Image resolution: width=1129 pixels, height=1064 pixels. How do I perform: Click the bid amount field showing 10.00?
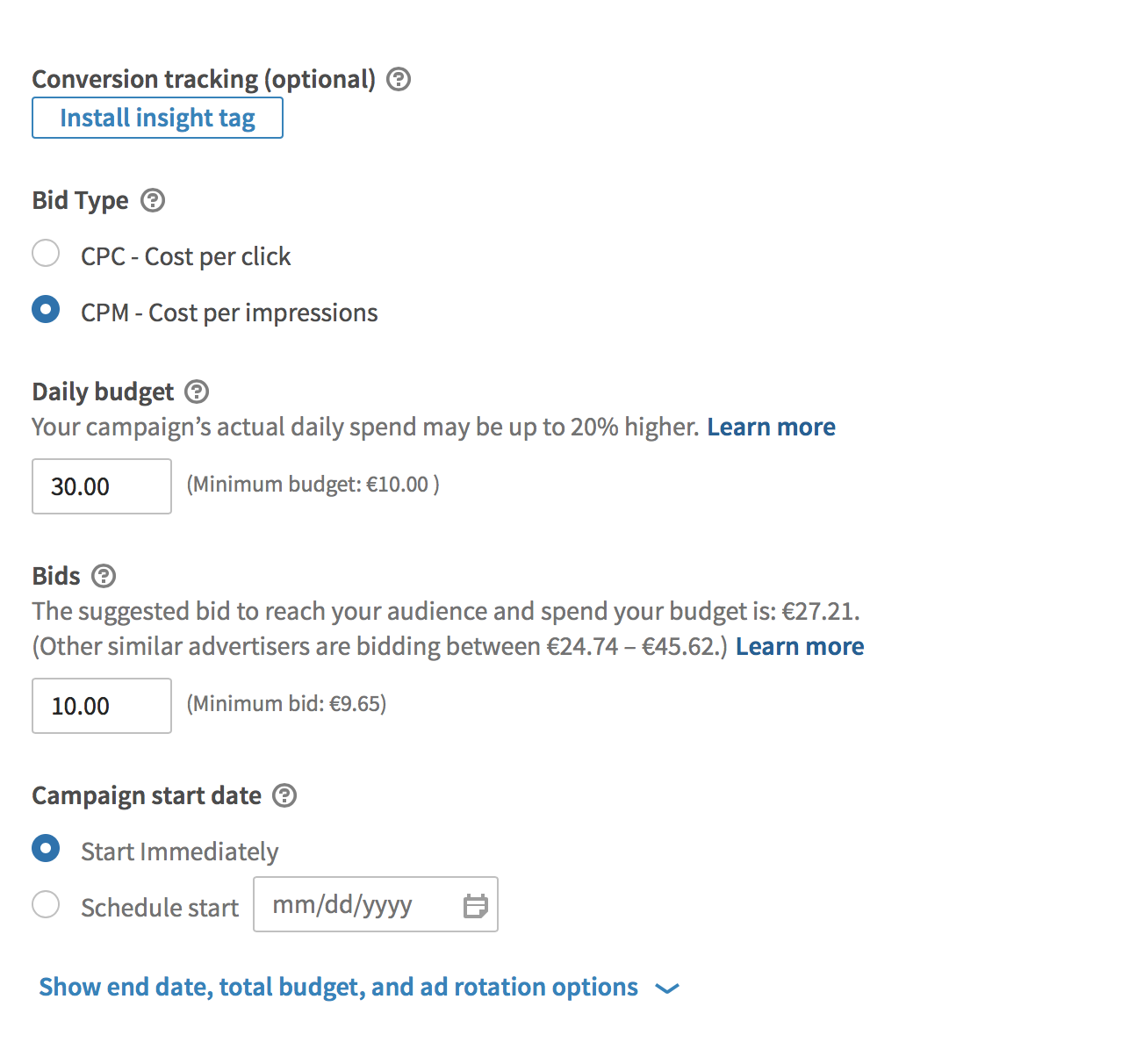101,706
